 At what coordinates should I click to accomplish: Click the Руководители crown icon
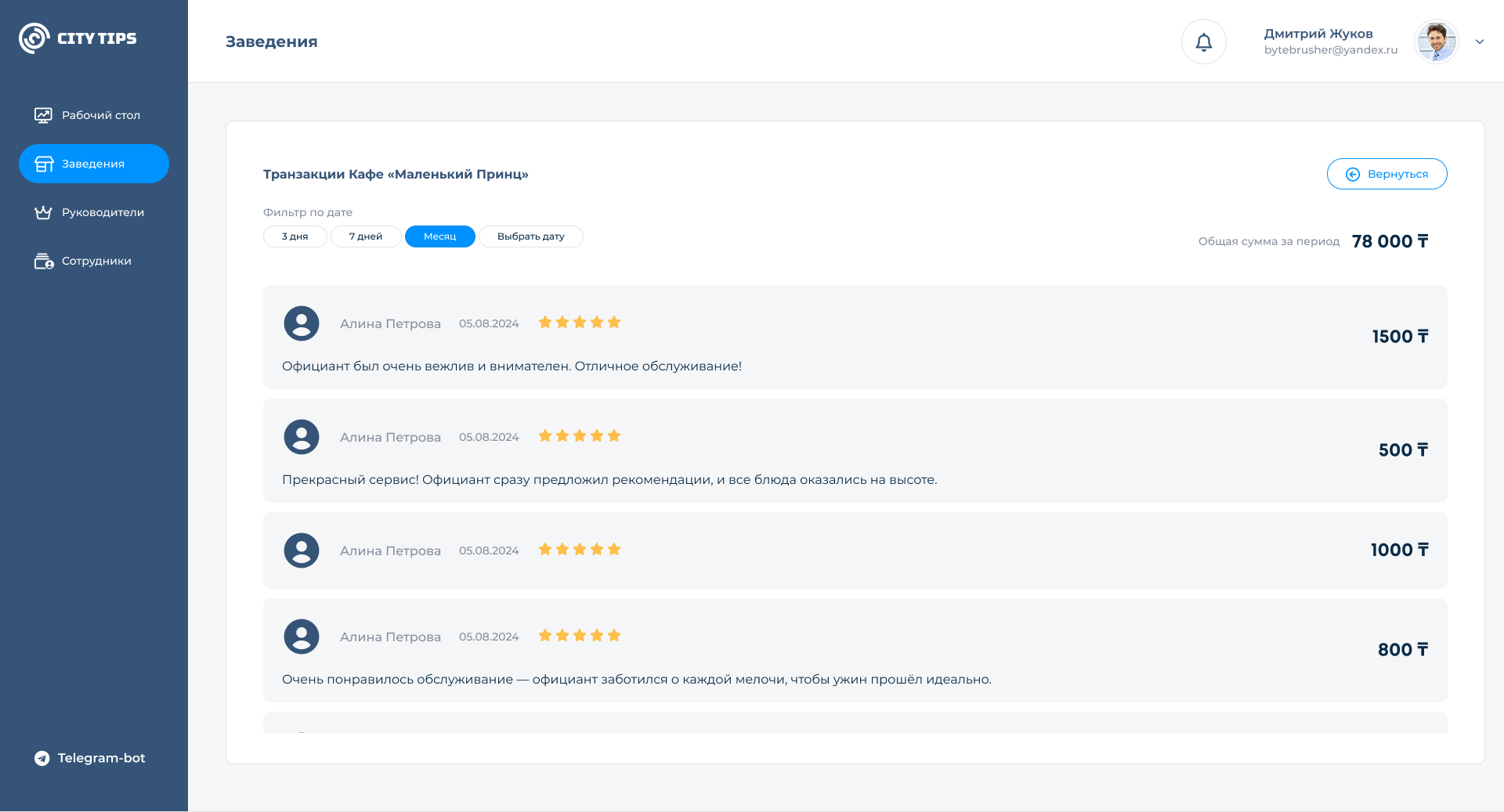43,212
